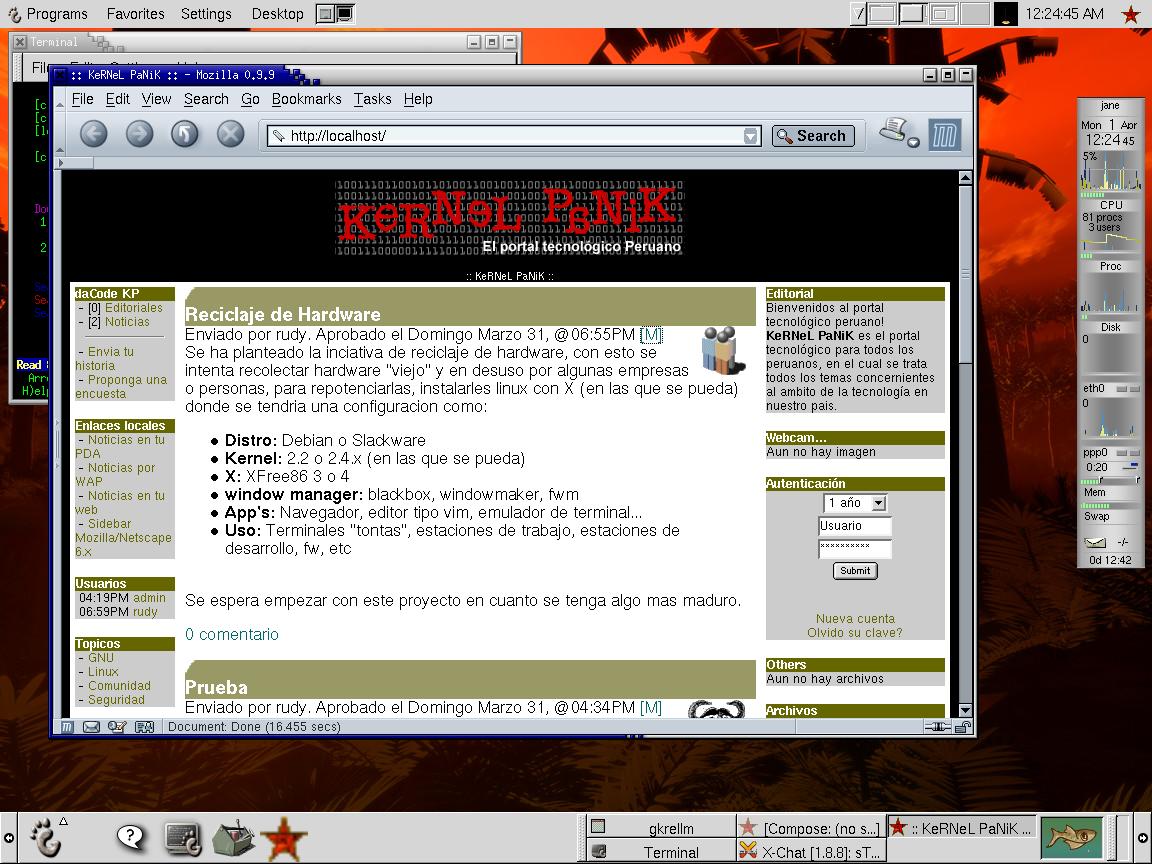Collapse the navigation toolbar using its grippy
This screenshot has height=864, width=1152.
coord(60,135)
